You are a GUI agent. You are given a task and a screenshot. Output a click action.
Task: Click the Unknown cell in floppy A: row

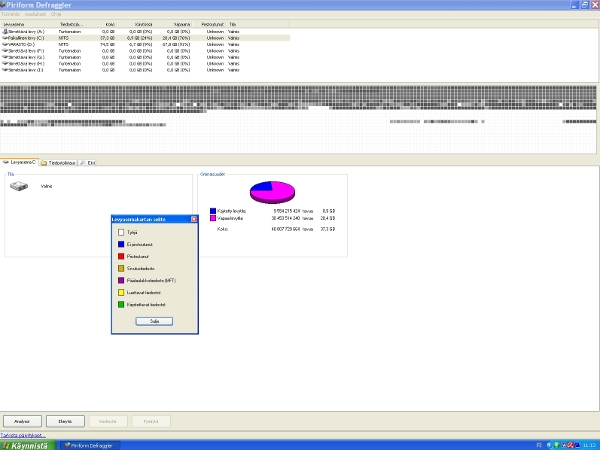point(215,31)
